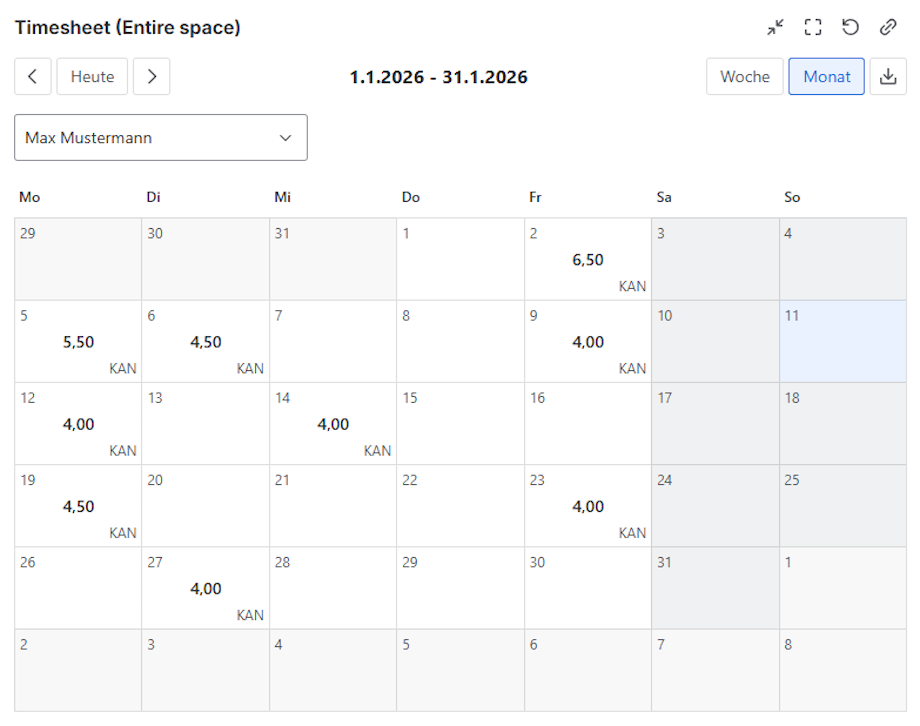The height and width of the screenshot is (726, 920).
Task: Click the date range 1.1.2026 - 31.1.2026
Action: (x=438, y=77)
